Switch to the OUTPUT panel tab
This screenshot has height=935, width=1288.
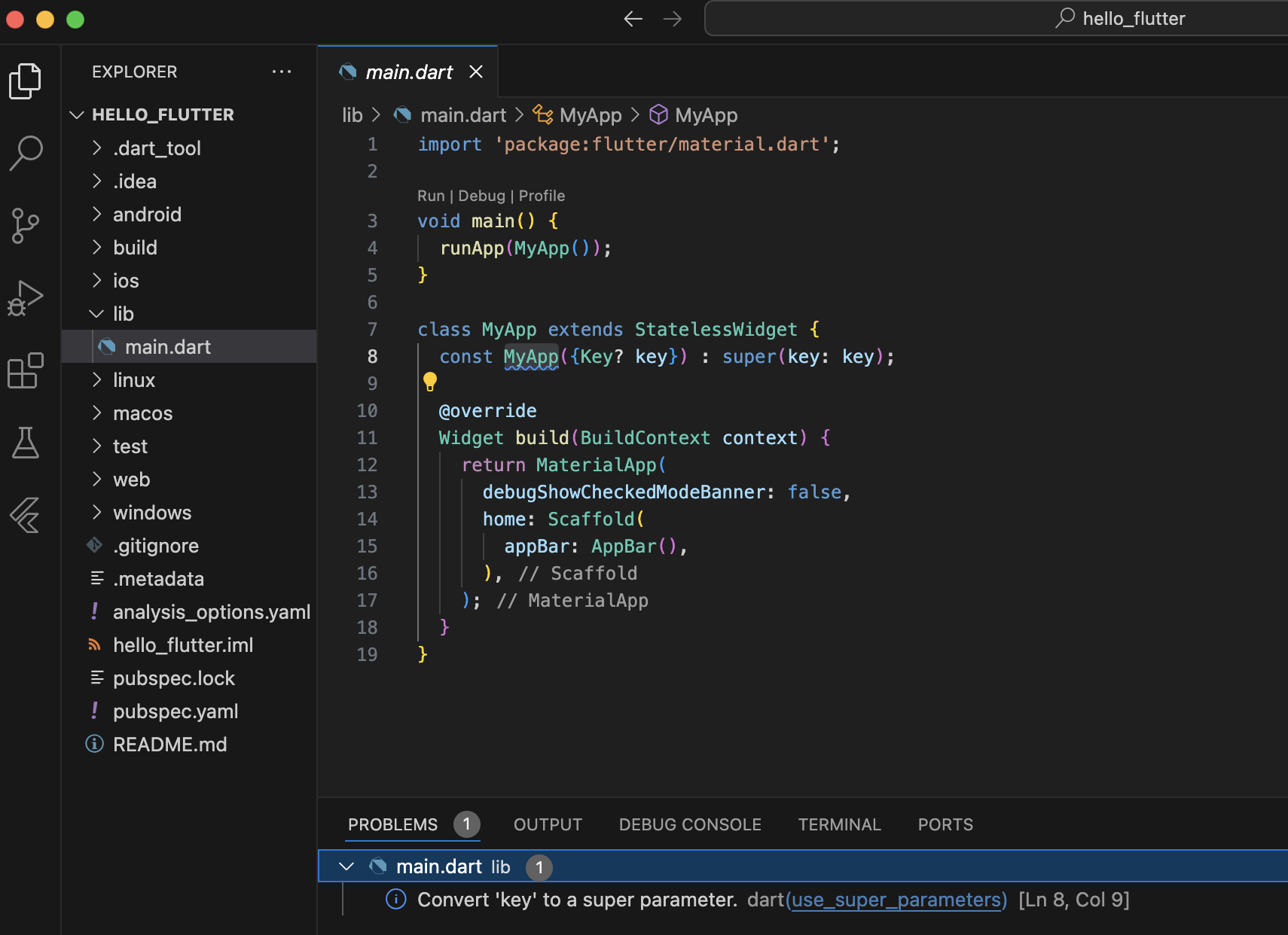coord(548,824)
